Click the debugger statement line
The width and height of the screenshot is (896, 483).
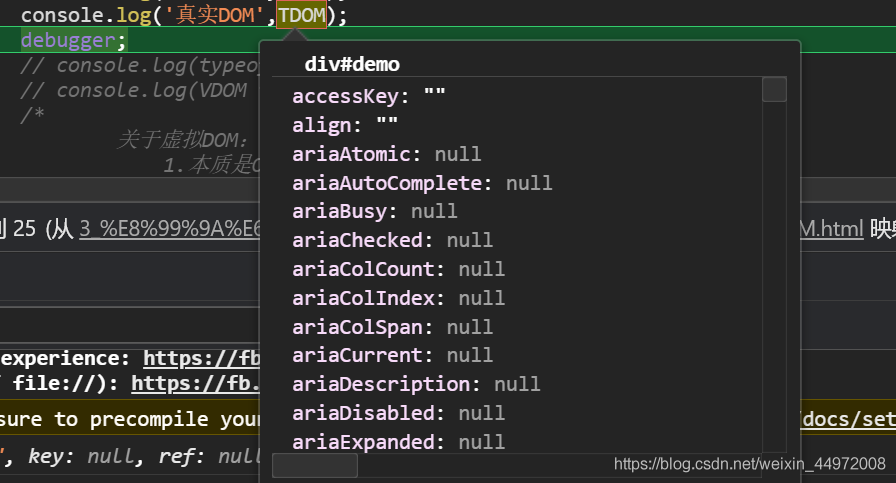pos(73,40)
